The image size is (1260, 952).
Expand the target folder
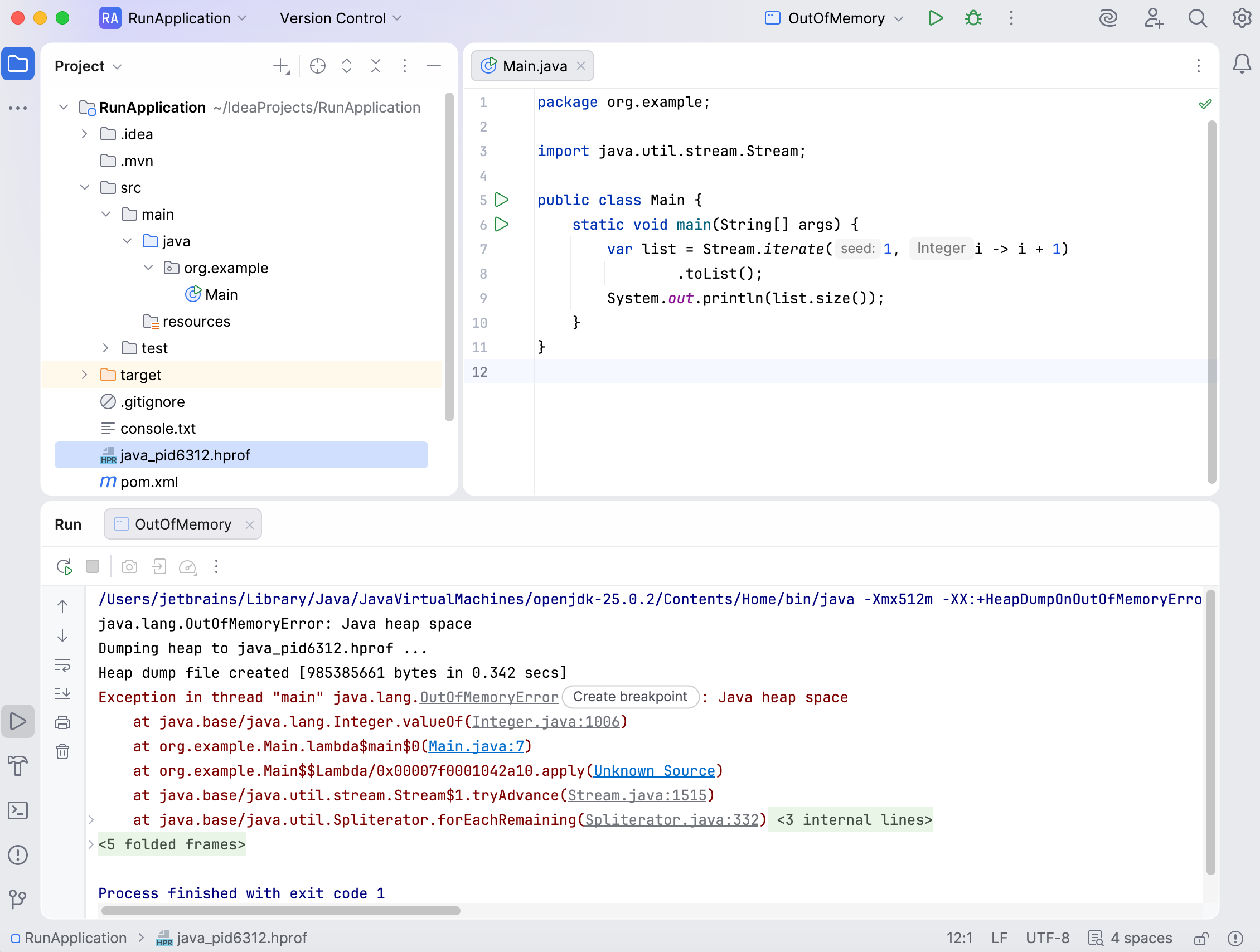coord(84,375)
